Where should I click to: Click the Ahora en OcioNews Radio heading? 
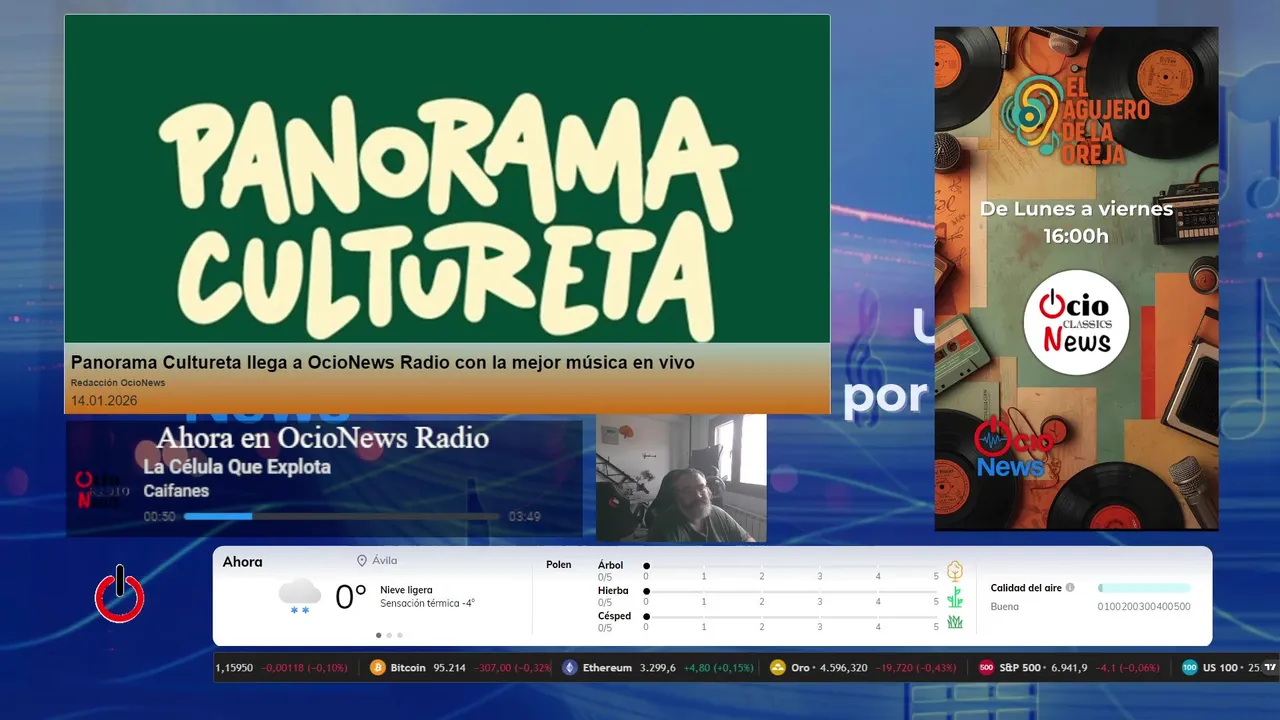click(x=323, y=438)
